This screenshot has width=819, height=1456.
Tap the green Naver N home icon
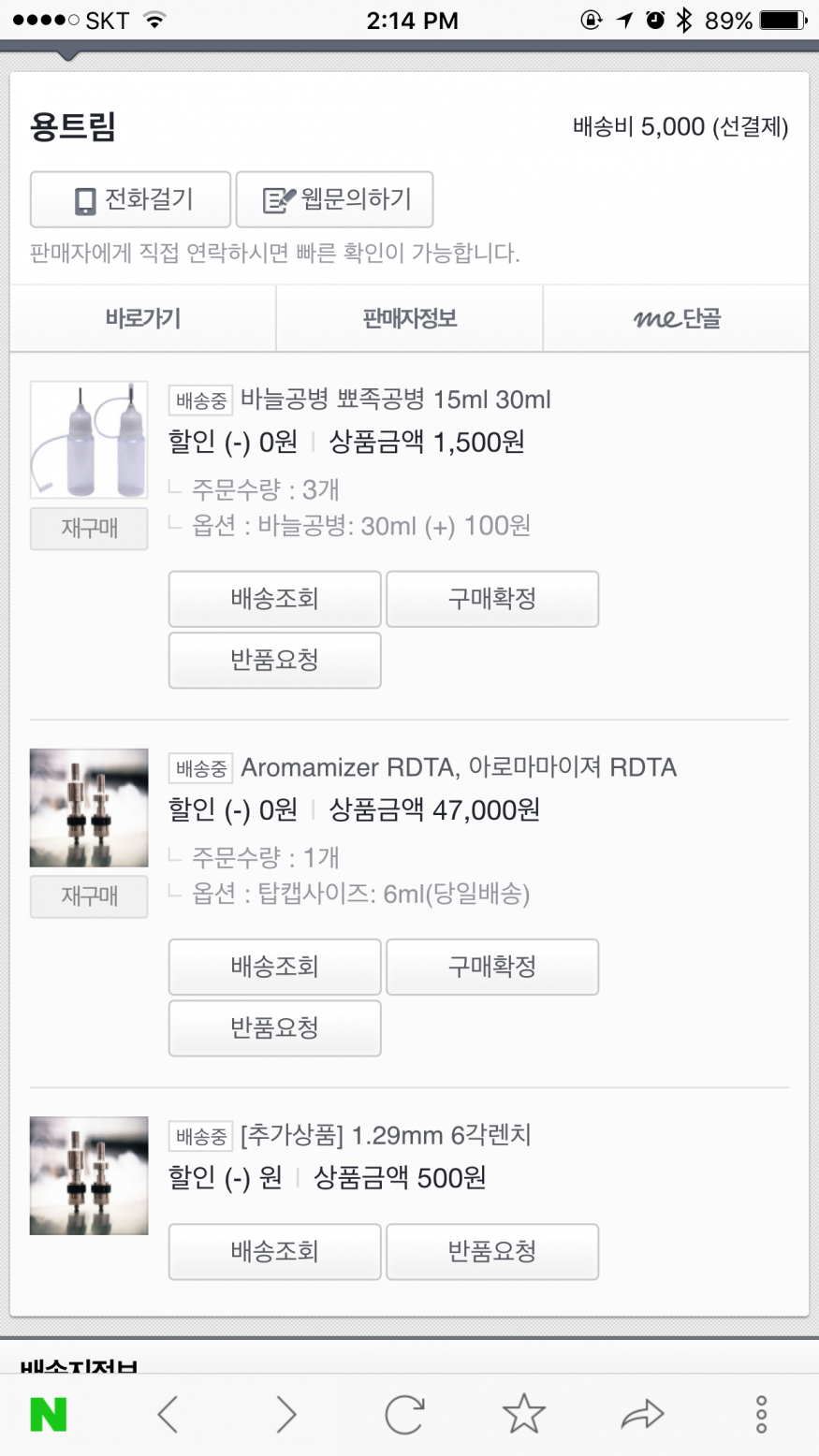48,1414
